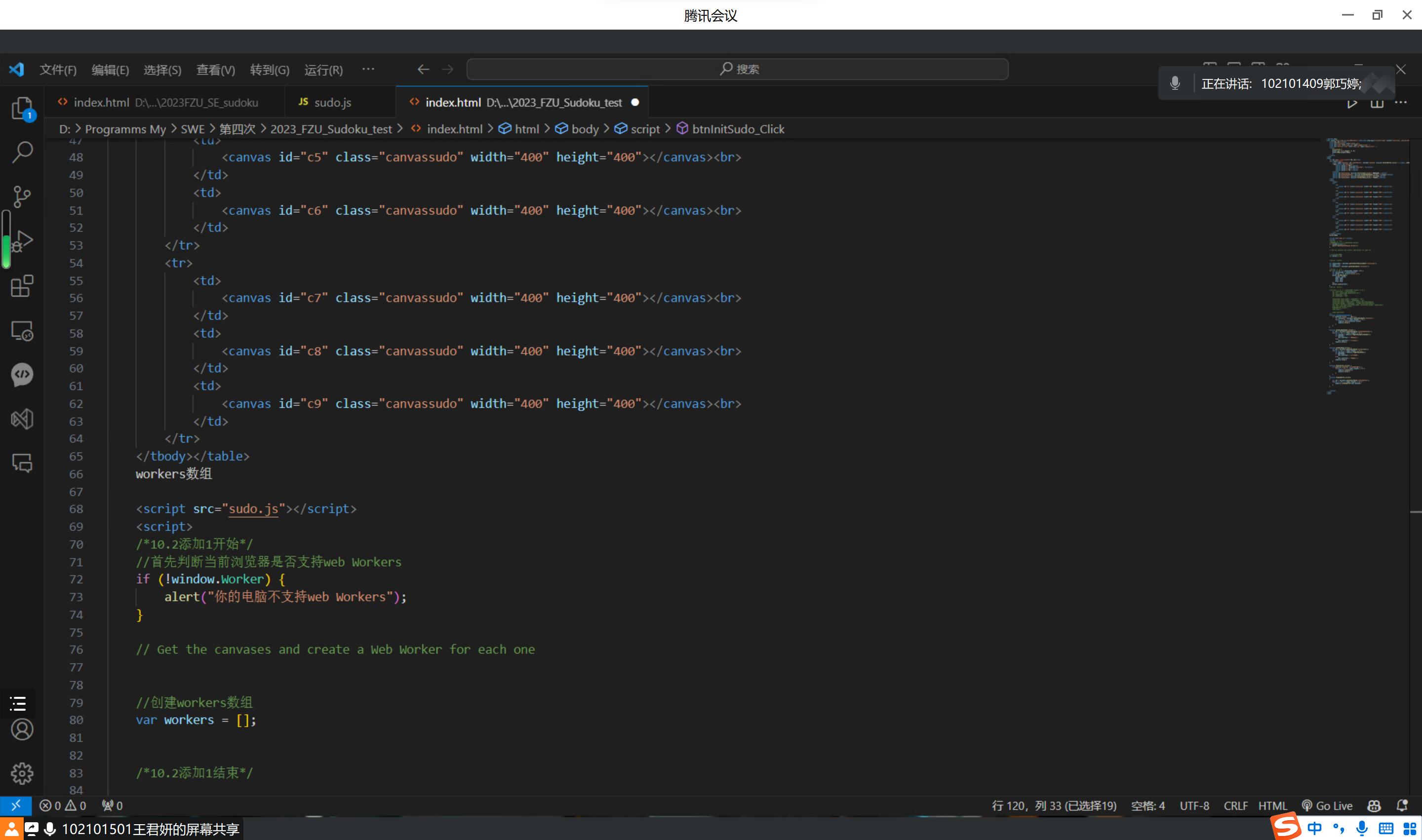
Task: Open the code chat bubble extension icon
Action: 22,374
